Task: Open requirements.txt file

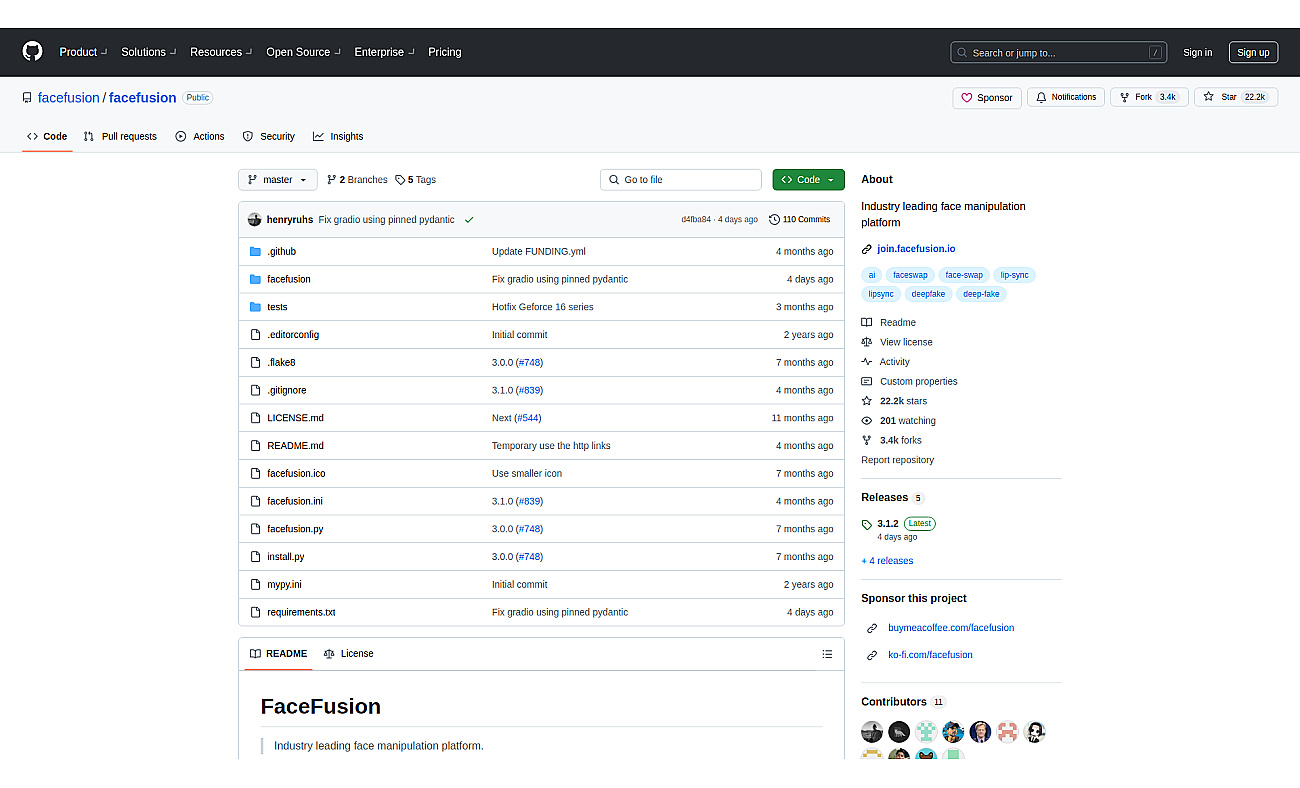Action: coord(301,612)
